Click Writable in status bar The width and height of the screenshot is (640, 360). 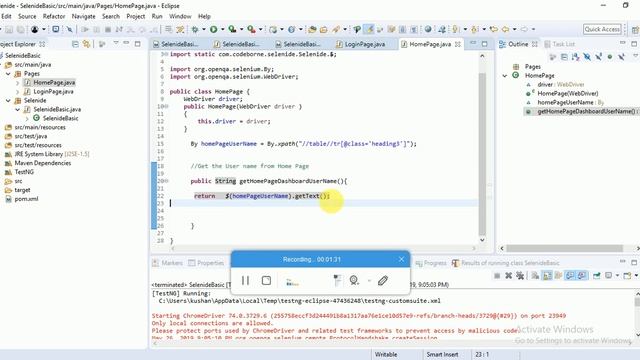(386, 355)
